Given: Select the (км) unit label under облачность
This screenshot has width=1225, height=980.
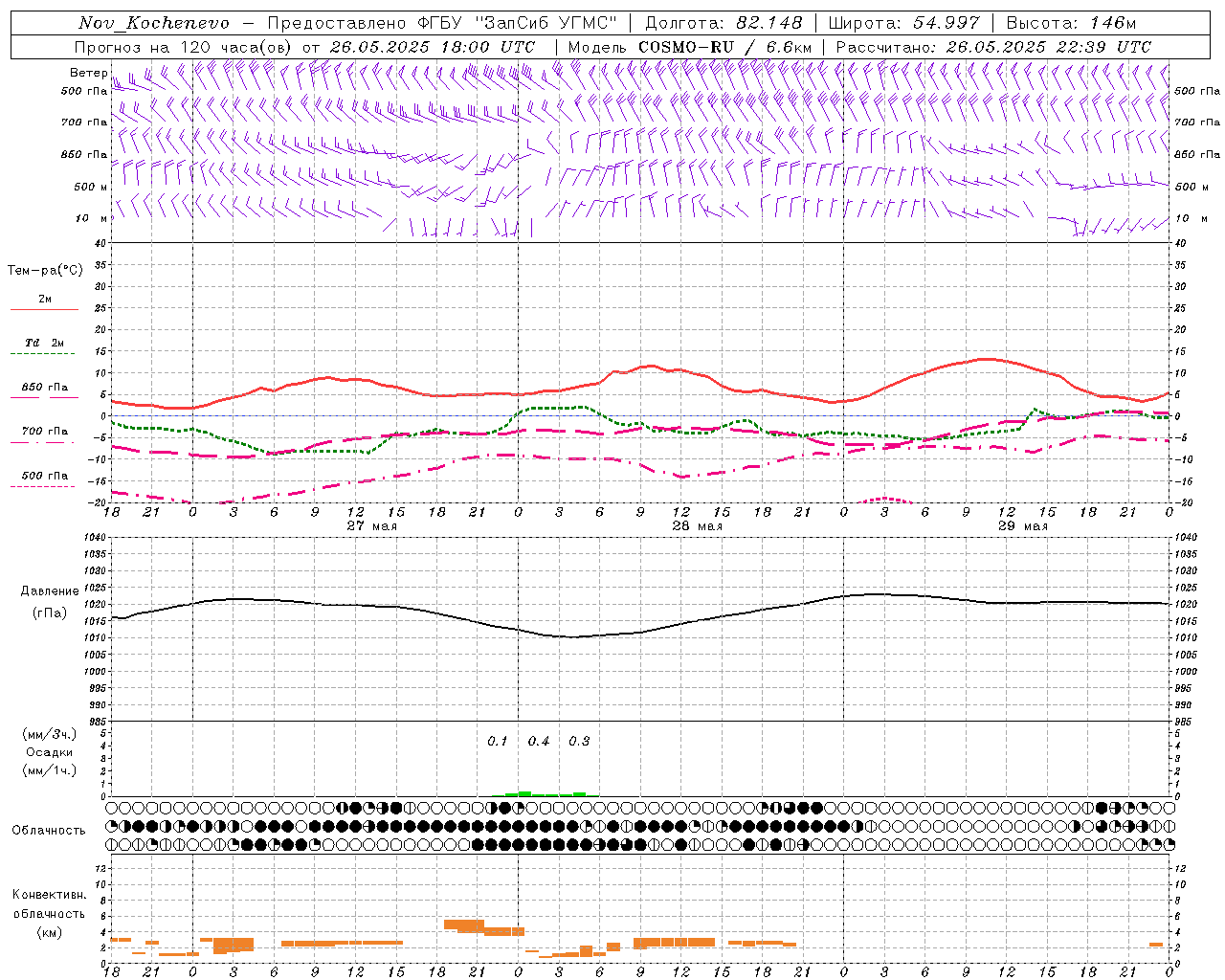Looking at the screenshot, I should [49, 932].
